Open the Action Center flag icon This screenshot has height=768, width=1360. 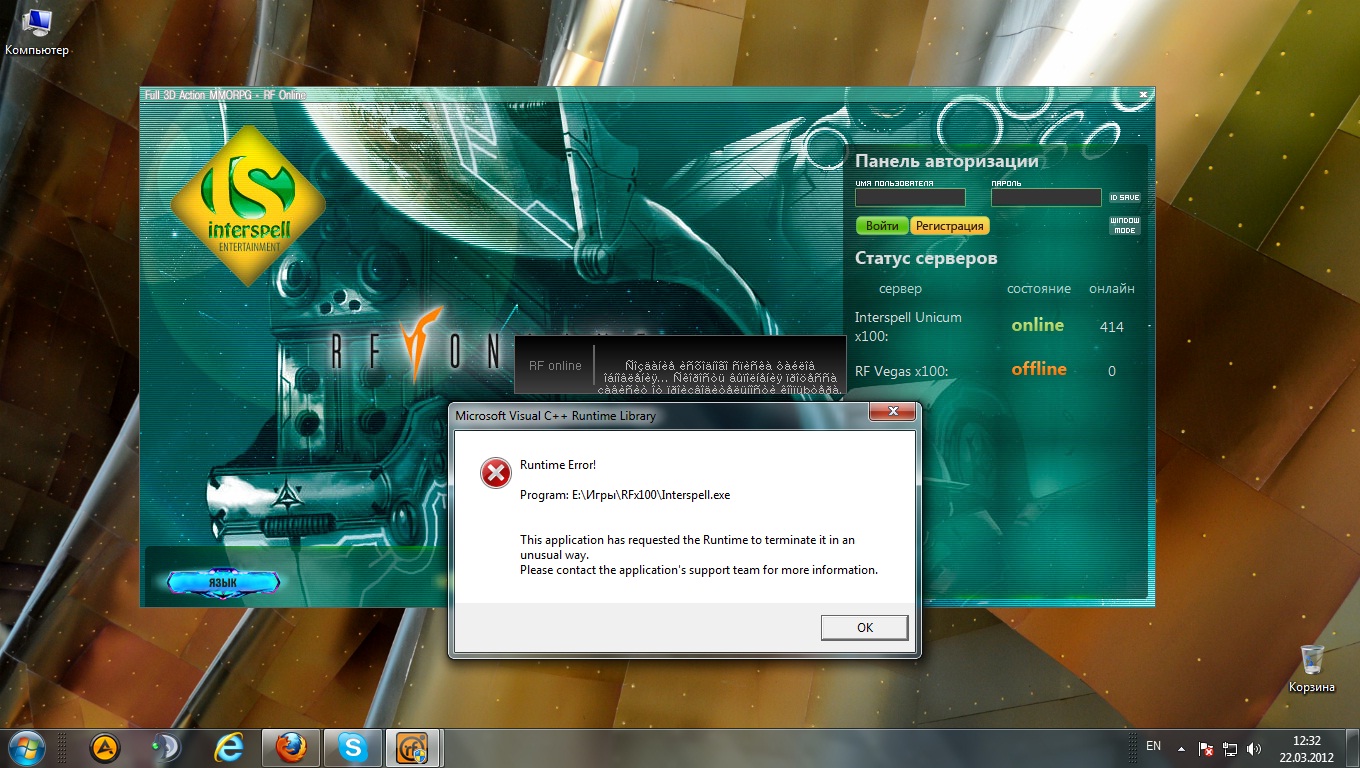[1207, 748]
